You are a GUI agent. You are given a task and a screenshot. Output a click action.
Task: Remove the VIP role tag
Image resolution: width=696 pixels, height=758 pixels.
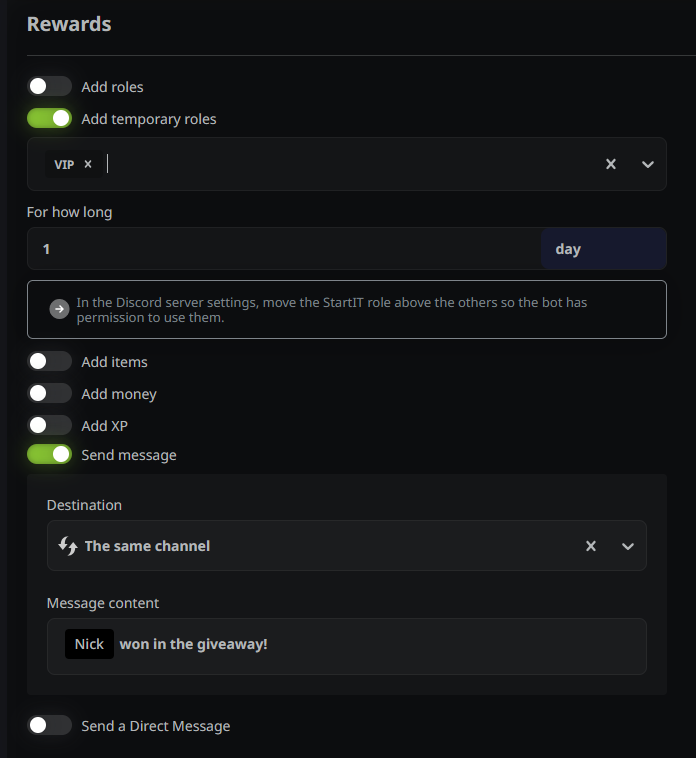click(x=88, y=164)
